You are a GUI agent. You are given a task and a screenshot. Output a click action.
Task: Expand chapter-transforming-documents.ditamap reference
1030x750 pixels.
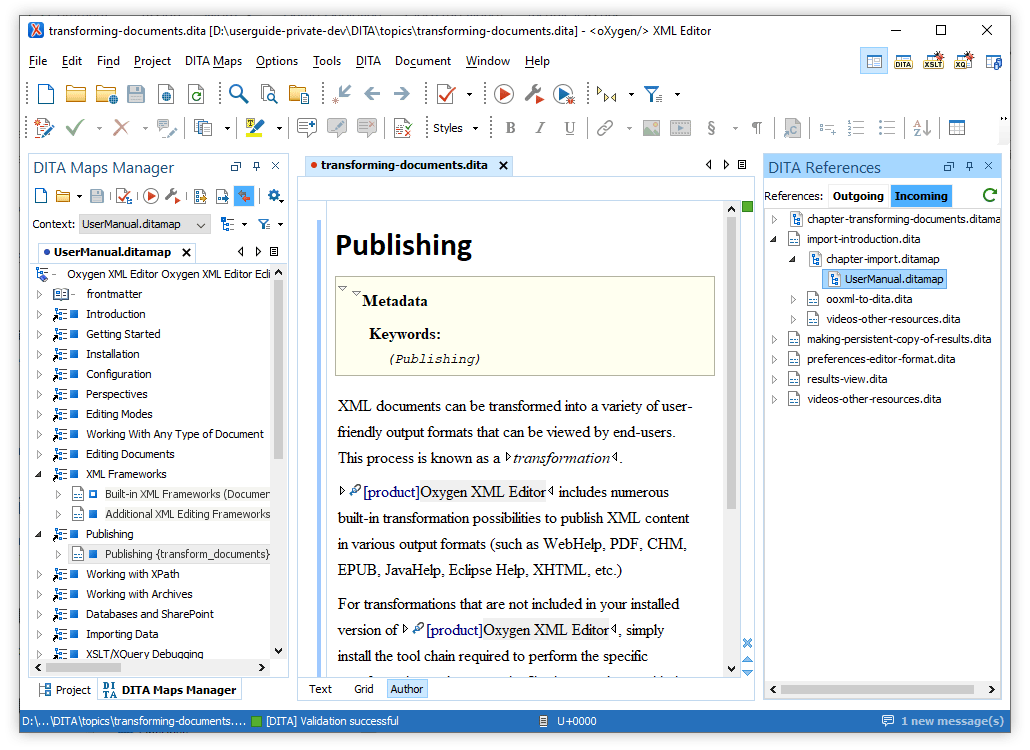pyautogui.click(x=774, y=219)
